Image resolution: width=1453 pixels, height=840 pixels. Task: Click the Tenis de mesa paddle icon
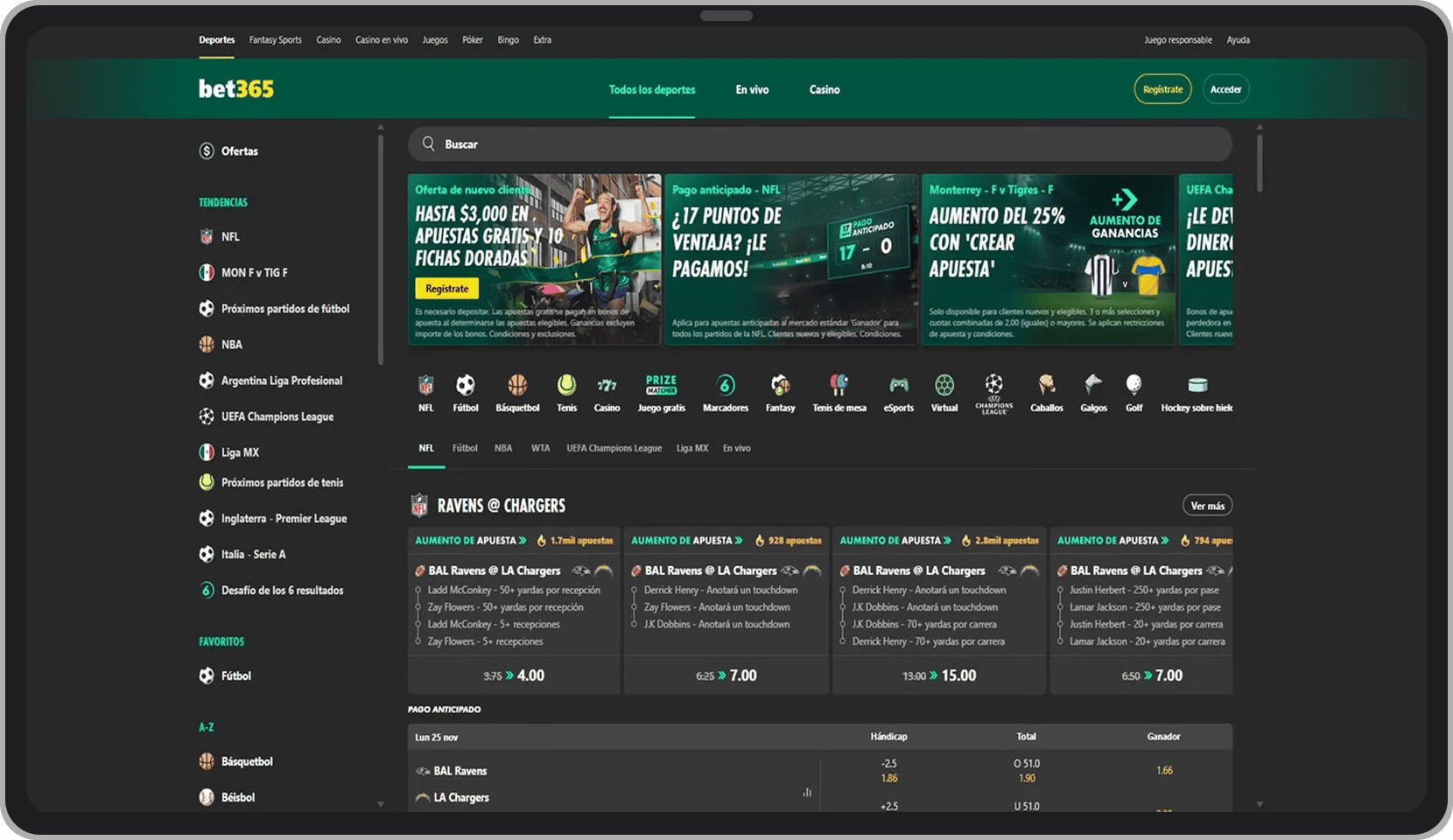pyautogui.click(x=839, y=386)
